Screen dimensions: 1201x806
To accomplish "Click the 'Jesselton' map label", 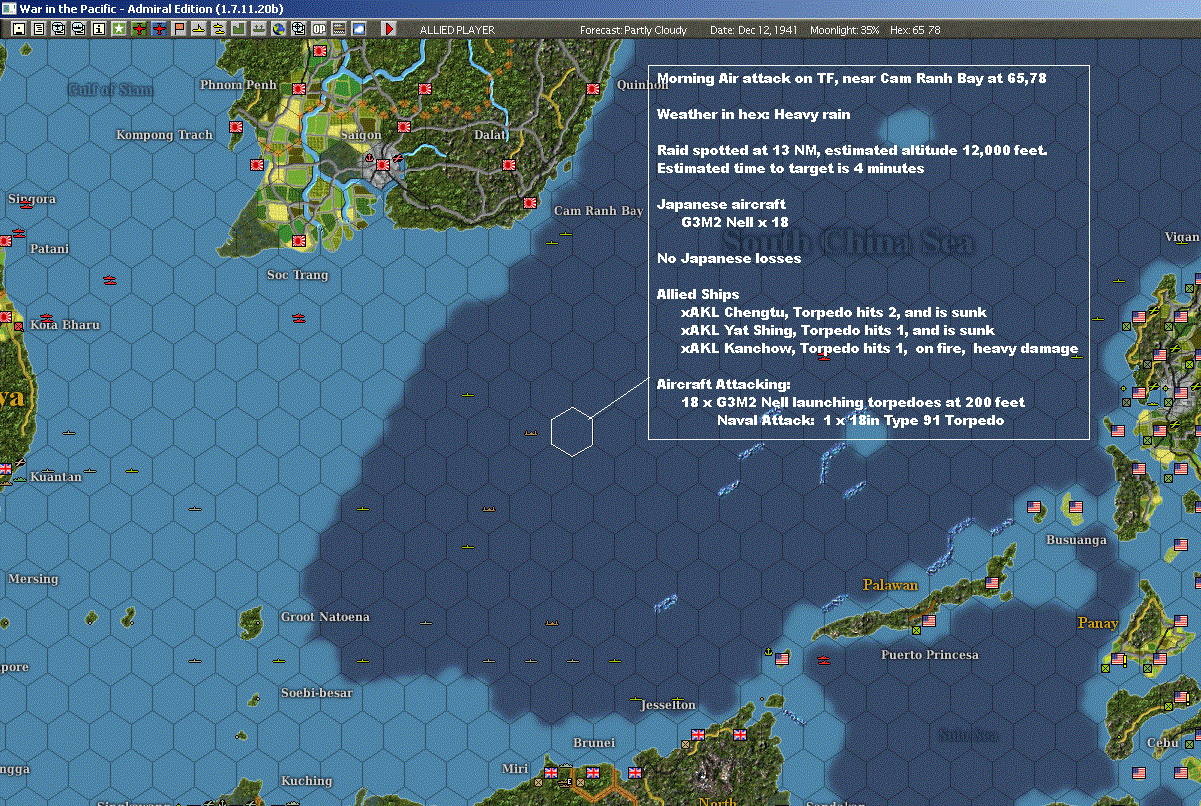I will pos(667,705).
